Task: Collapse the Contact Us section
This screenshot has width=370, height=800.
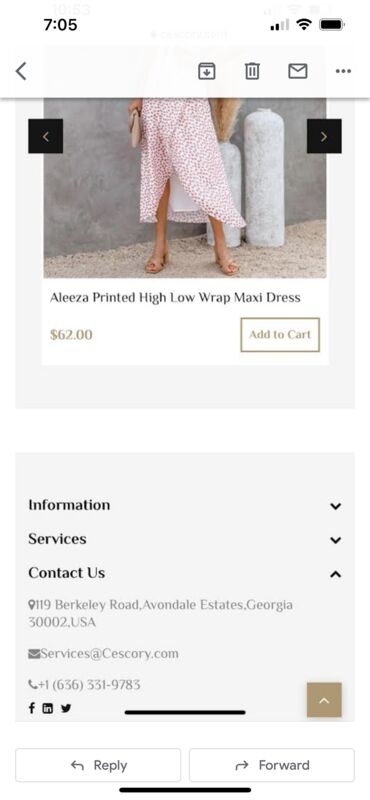Action: [185, 573]
